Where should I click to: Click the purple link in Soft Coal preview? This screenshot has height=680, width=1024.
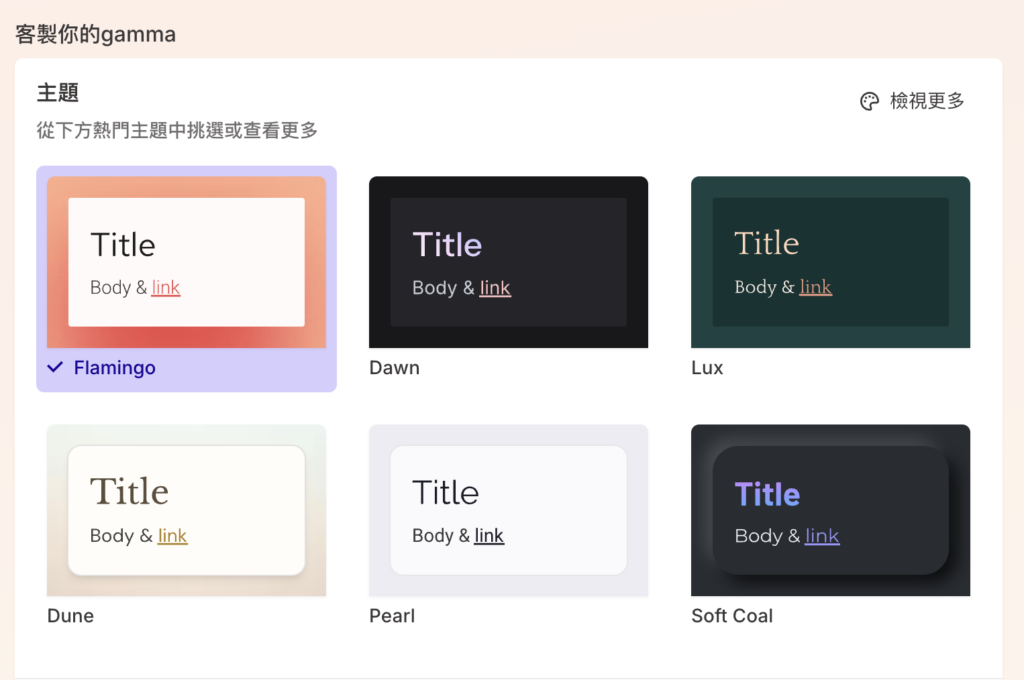pyautogui.click(x=822, y=536)
